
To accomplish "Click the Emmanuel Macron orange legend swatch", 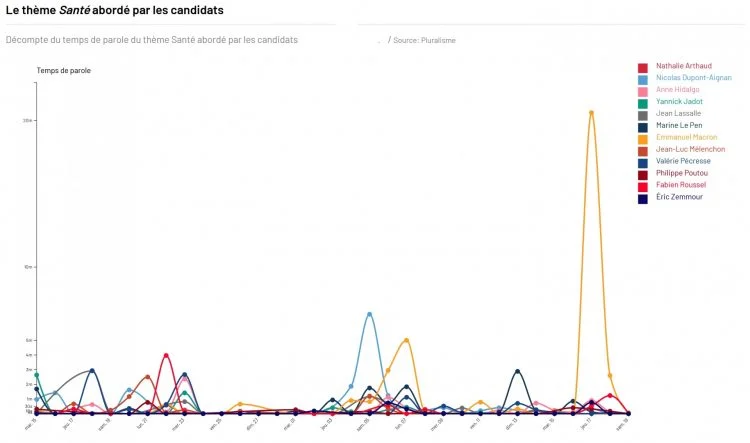I will [x=642, y=140].
